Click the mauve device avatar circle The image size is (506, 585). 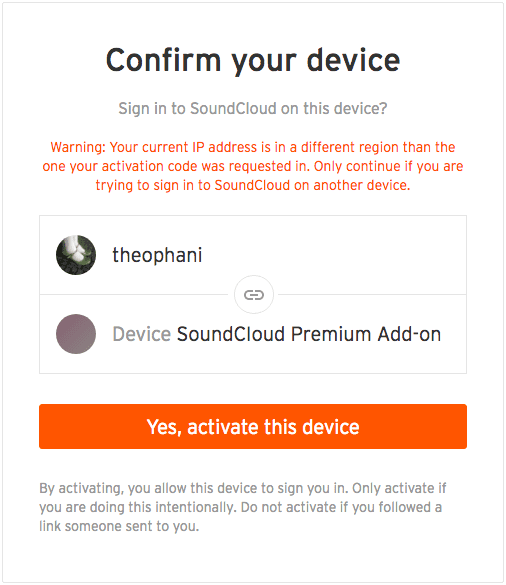[76, 334]
